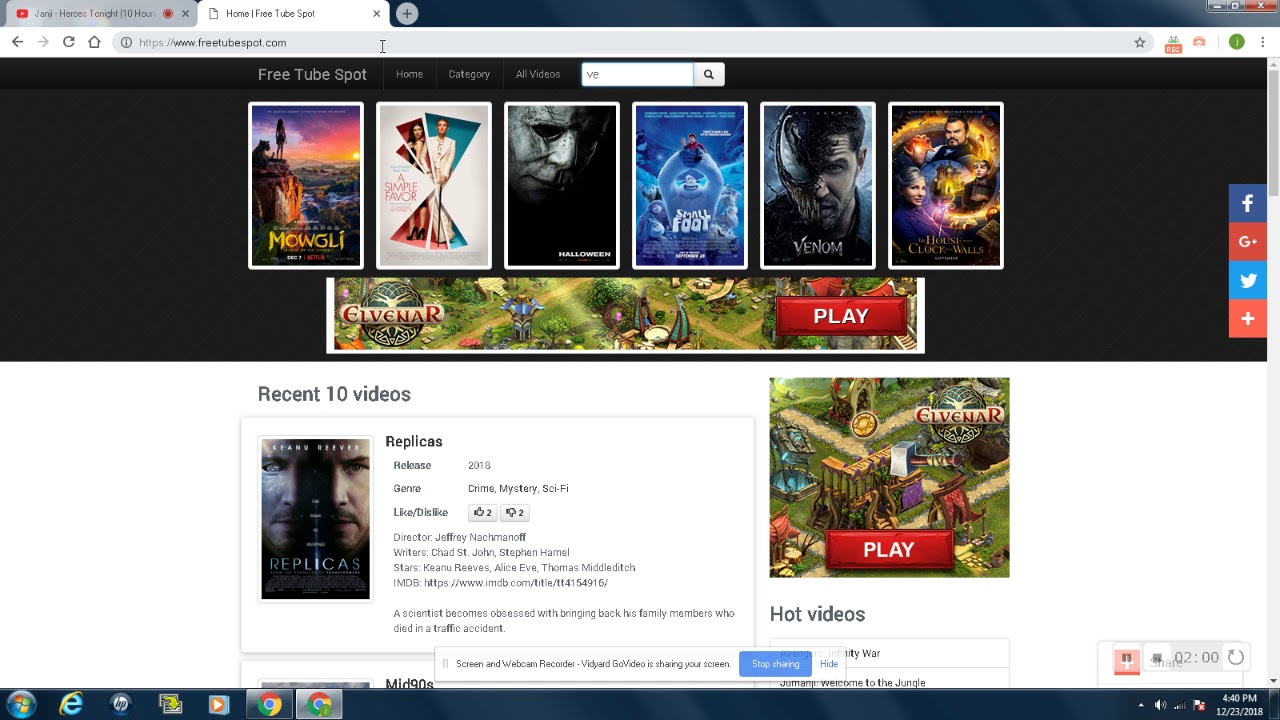The width and height of the screenshot is (1280, 720).
Task: Bookmark page with the star icon
Action: click(1139, 42)
